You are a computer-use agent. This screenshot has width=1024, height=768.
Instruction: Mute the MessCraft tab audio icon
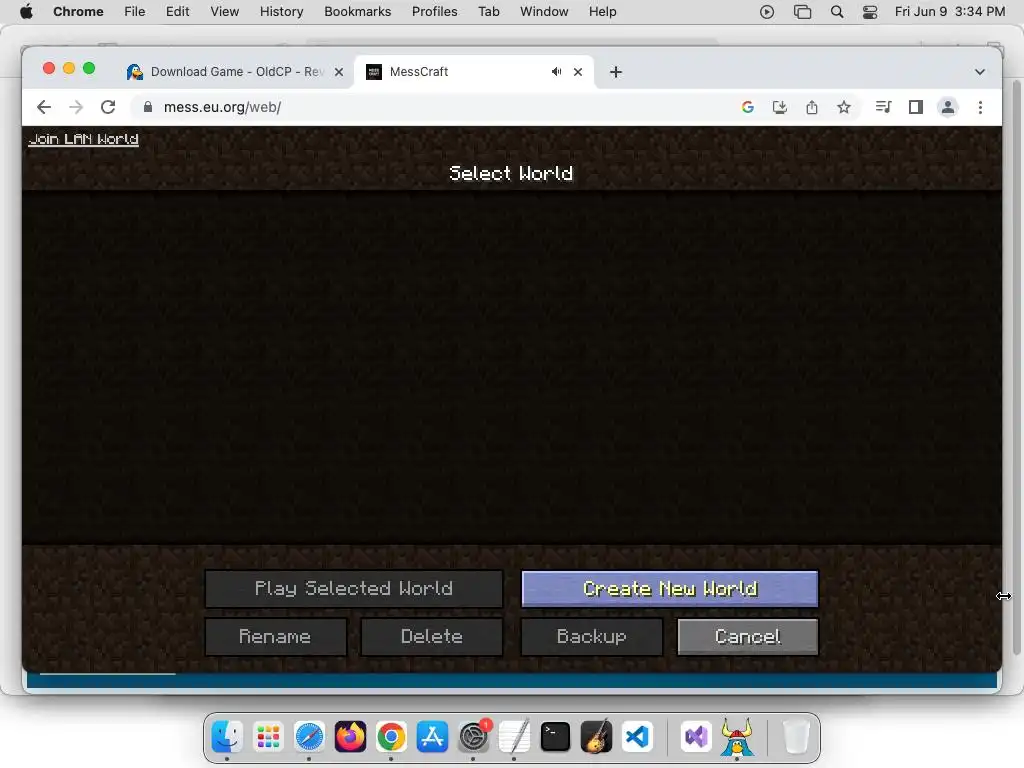556,72
